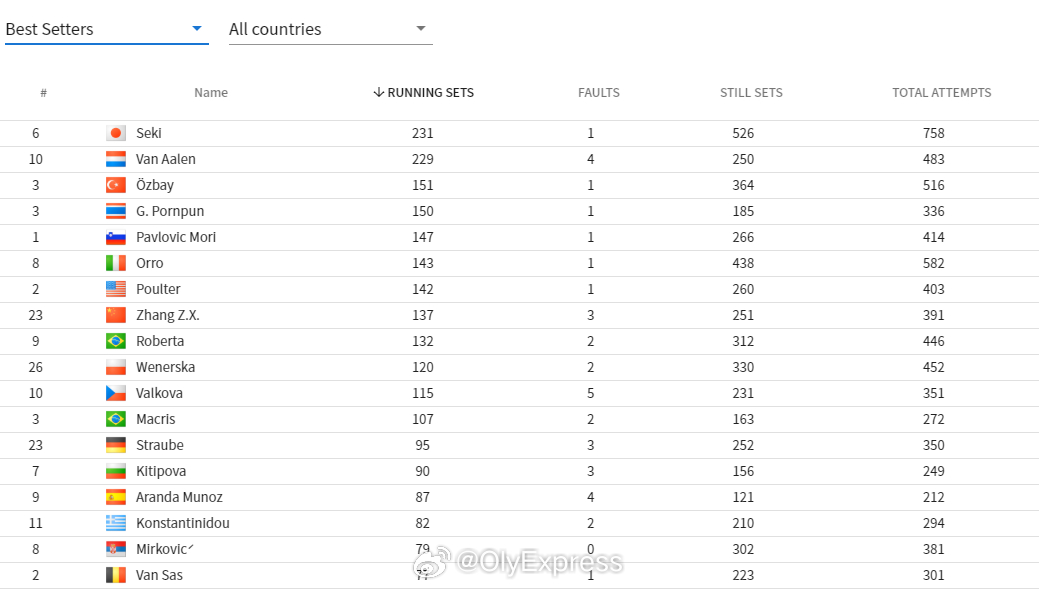Click the Brazil flag beside Roberta
The height and width of the screenshot is (589, 1039).
(x=116, y=341)
